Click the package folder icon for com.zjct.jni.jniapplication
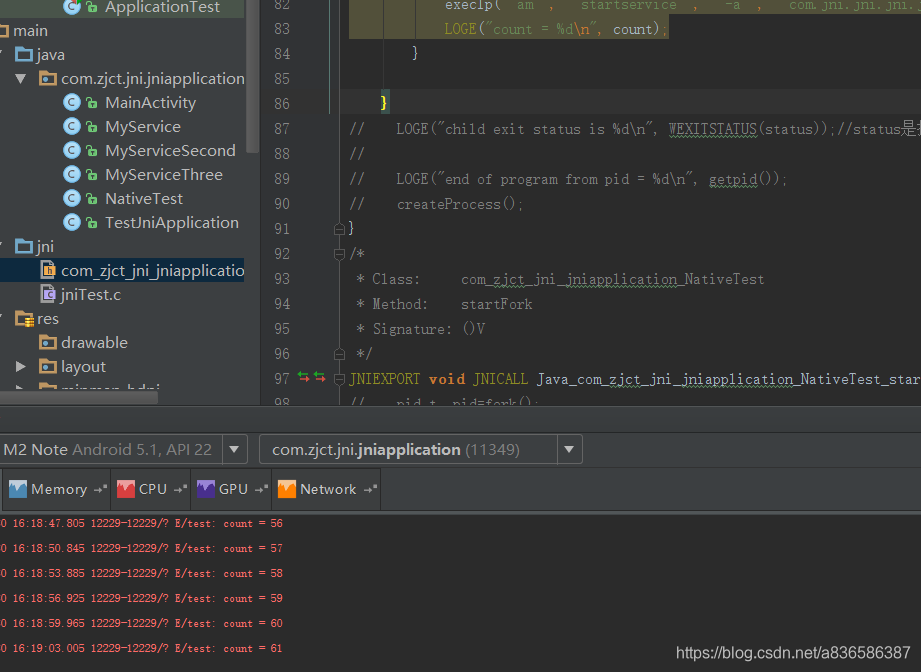Viewport: 921px width, 672px height. [x=48, y=79]
